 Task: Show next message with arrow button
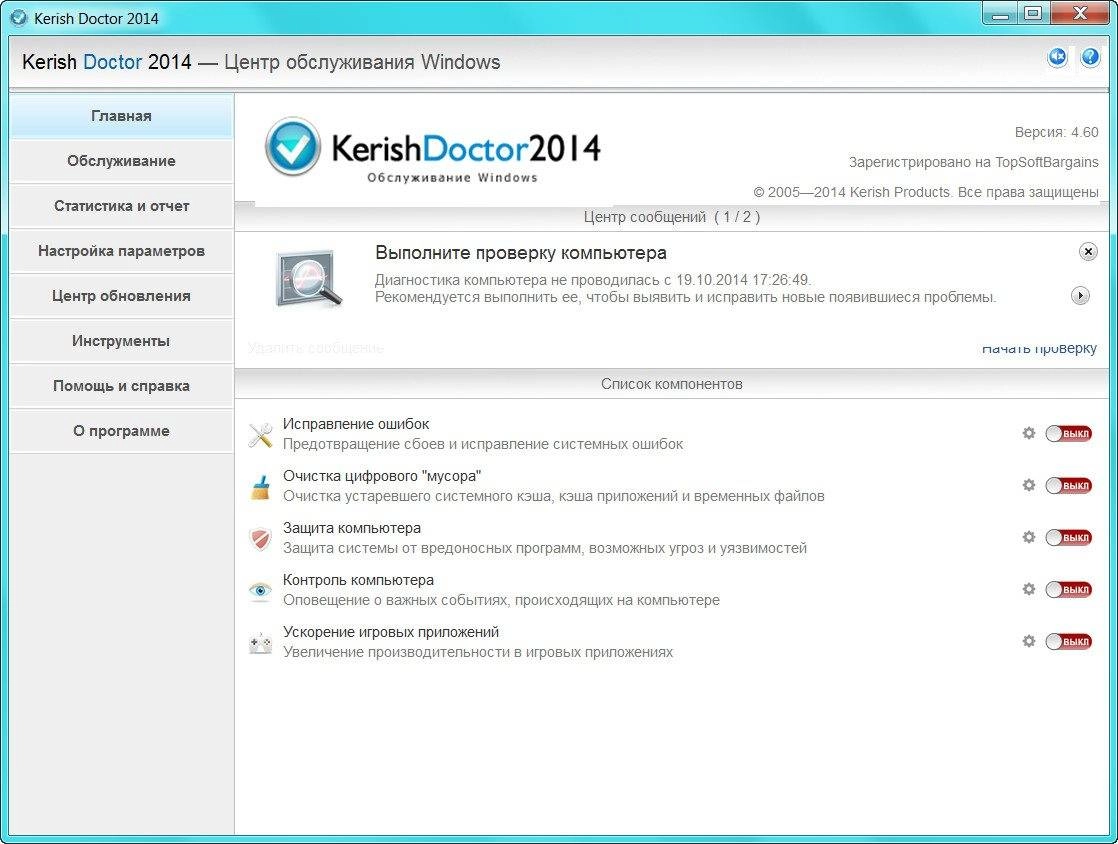[1080, 295]
